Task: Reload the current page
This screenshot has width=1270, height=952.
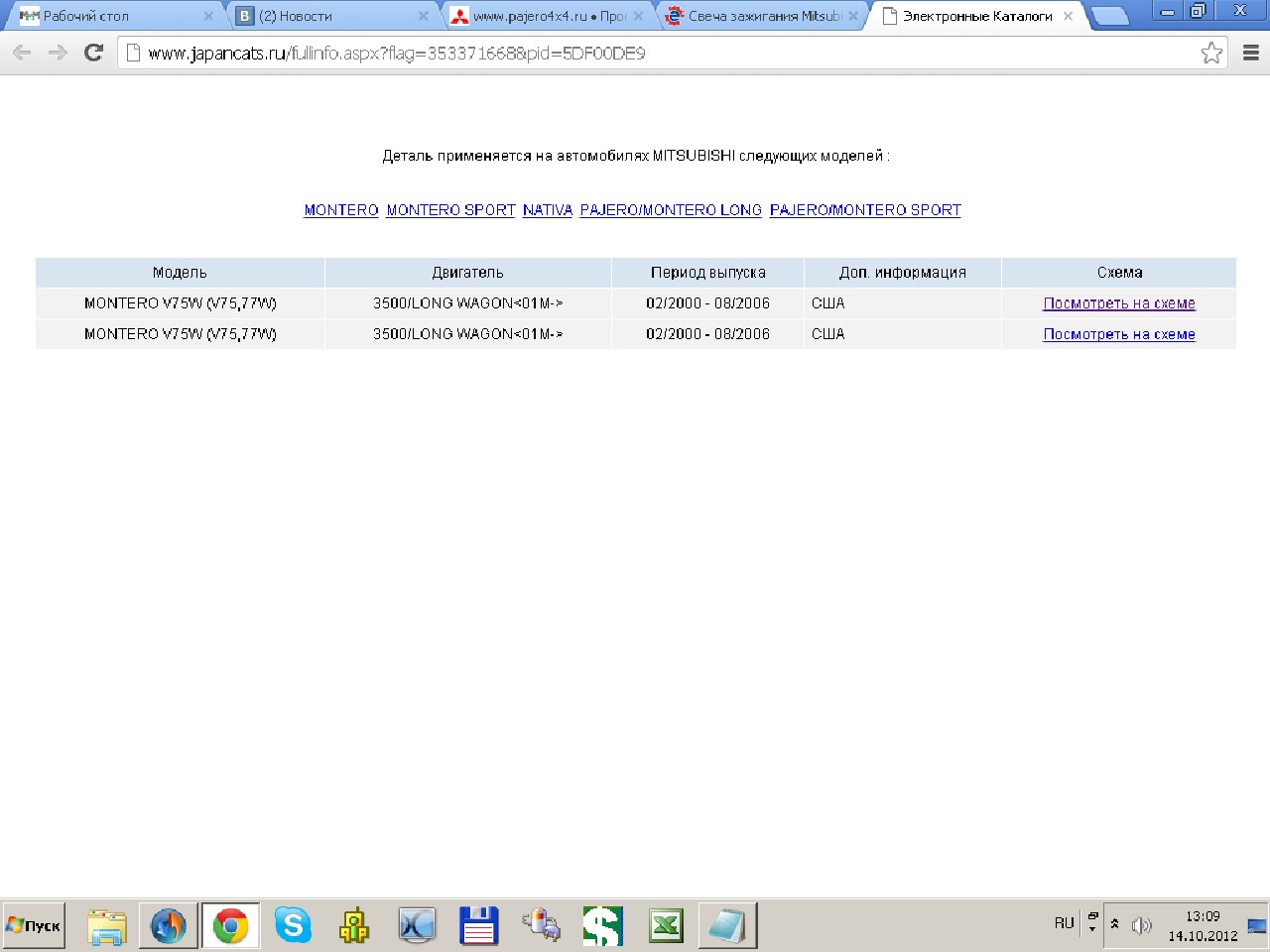Action: (x=93, y=54)
